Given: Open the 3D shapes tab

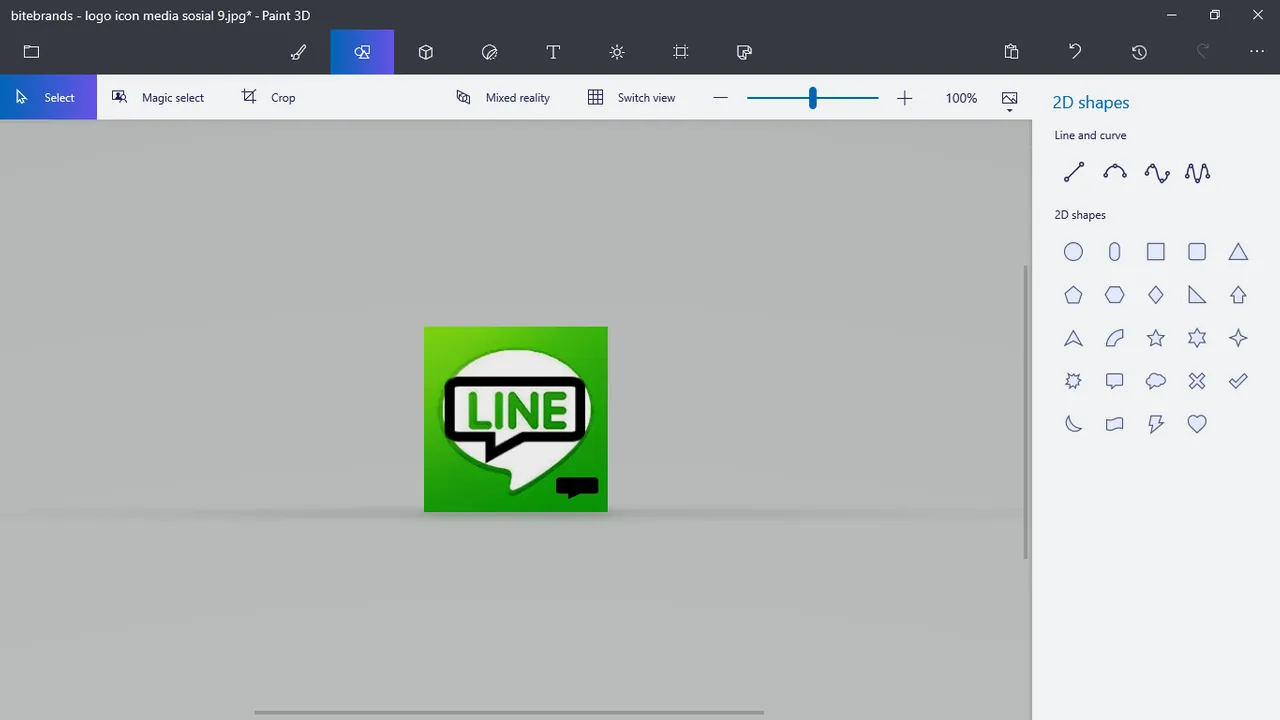Looking at the screenshot, I should pyautogui.click(x=426, y=52).
